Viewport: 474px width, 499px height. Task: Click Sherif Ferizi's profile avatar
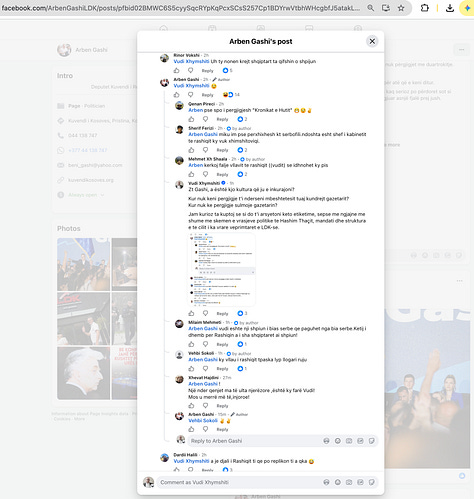pos(179,130)
